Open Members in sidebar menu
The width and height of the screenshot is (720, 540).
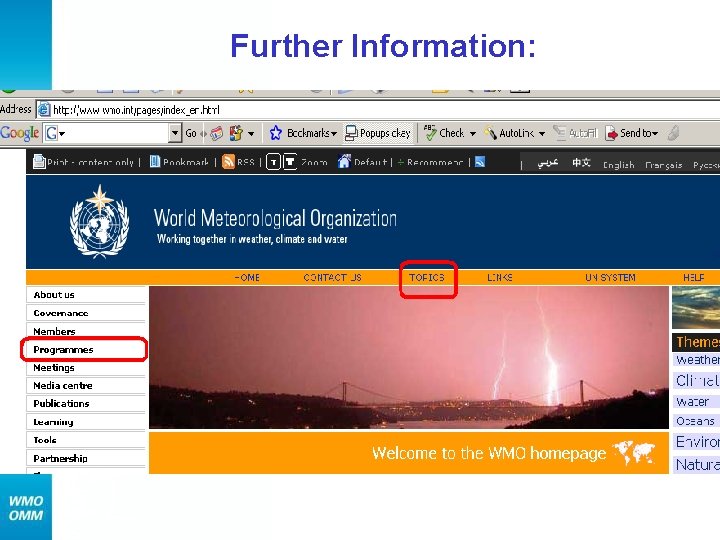pyautogui.click(x=86, y=331)
